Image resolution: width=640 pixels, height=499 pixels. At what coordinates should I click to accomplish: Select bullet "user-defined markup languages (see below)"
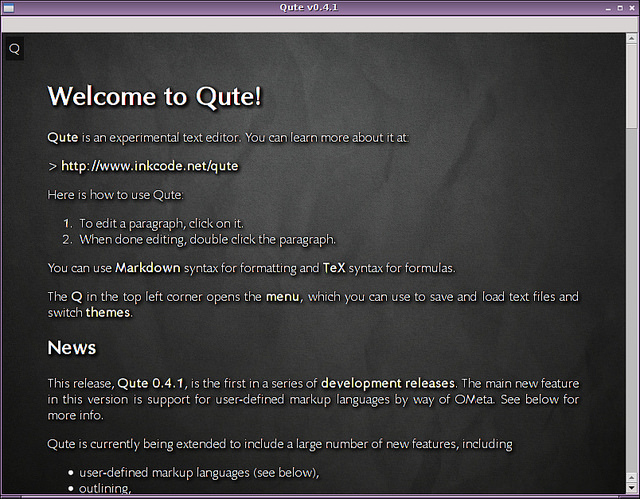point(199,472)
